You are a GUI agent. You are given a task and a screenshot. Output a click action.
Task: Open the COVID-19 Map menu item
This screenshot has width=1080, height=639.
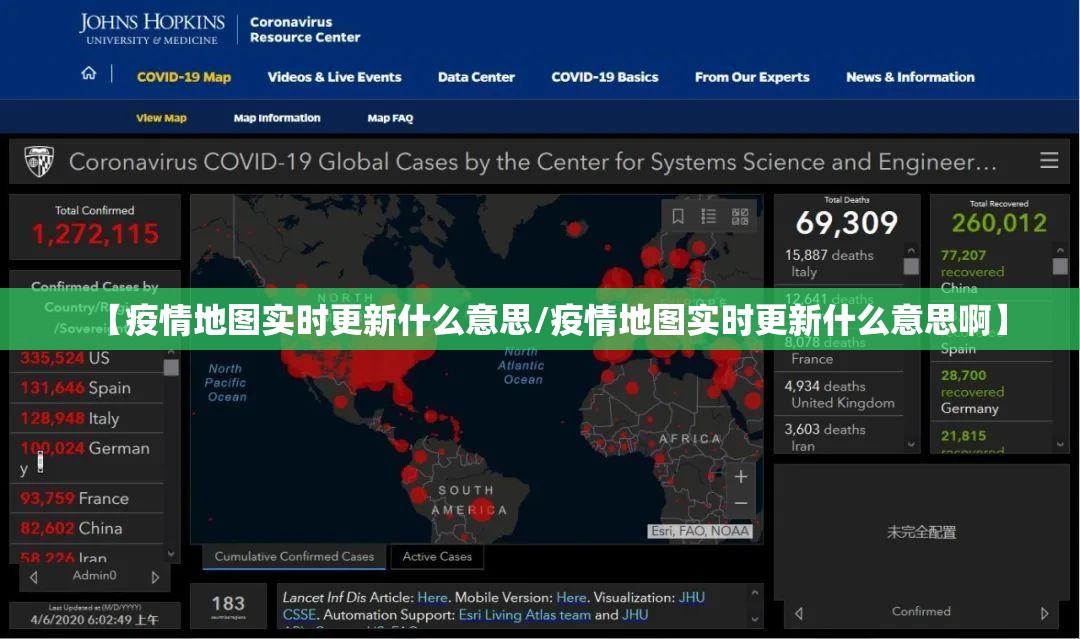pyautogui.click(x=183, y=77)
